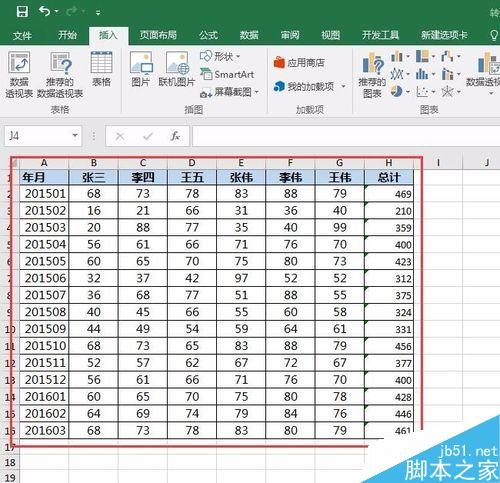Insert a hierarchy chart

(x=426, y=56)
